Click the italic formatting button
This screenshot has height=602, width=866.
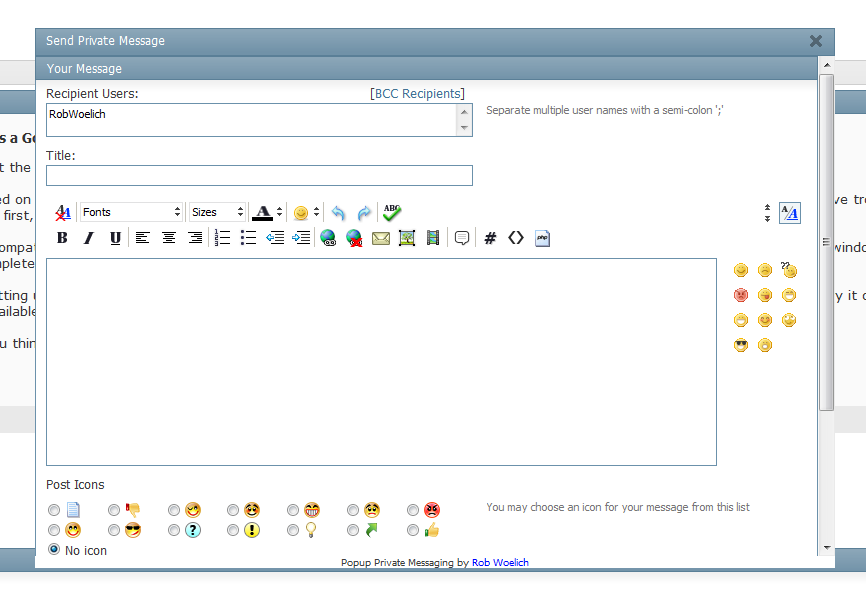pyautogui.click(x=88, y=238)
